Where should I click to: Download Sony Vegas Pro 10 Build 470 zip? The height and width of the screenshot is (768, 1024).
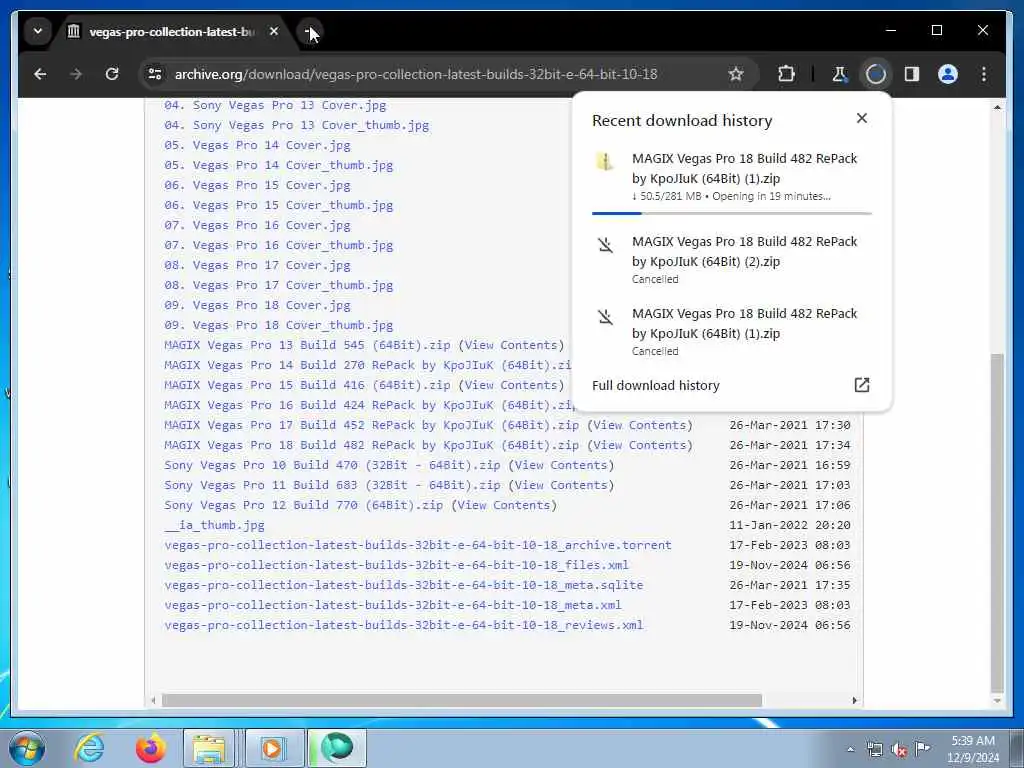click(x=332, y=465)
